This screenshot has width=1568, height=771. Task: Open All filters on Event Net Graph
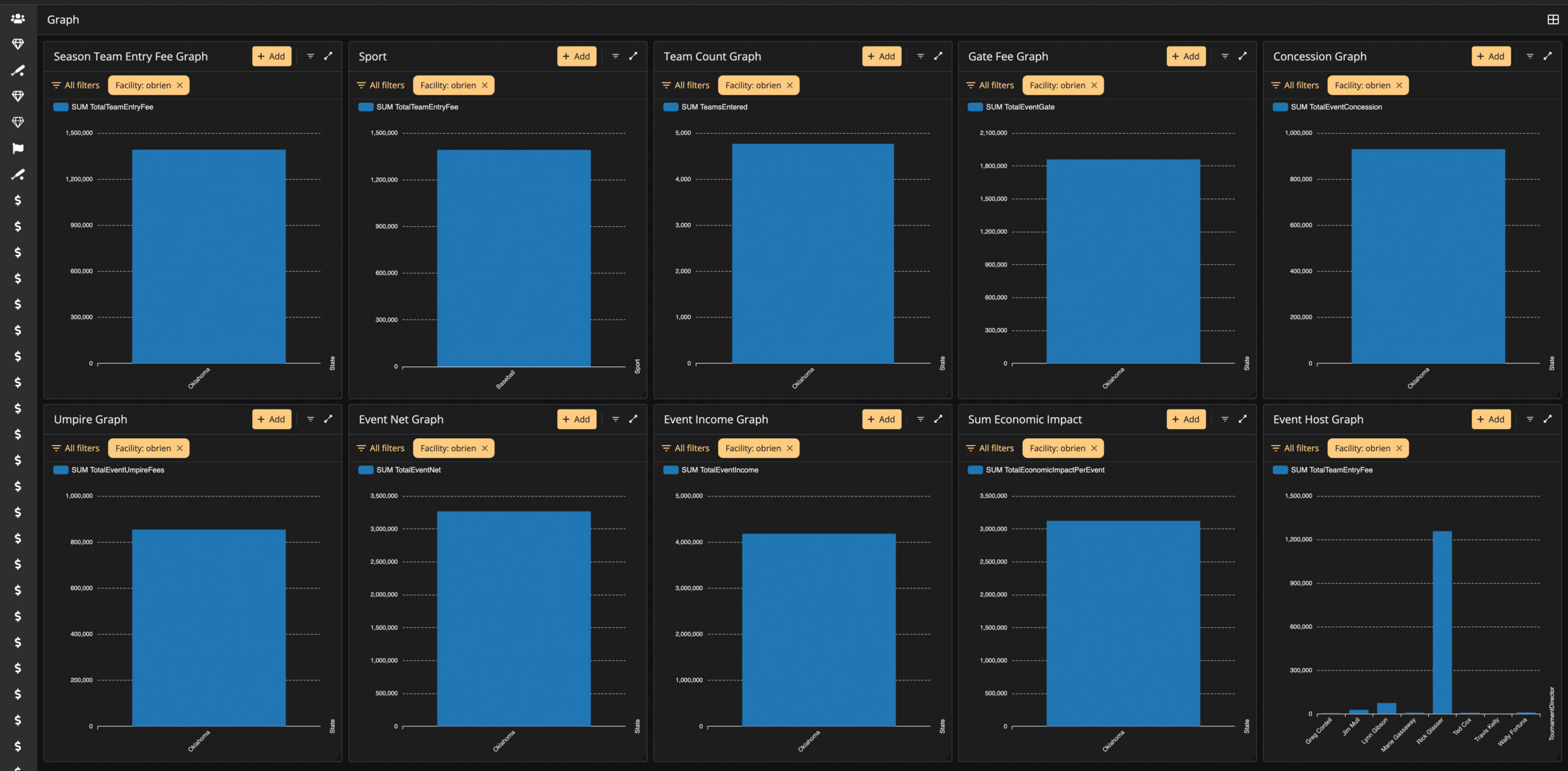380,448
